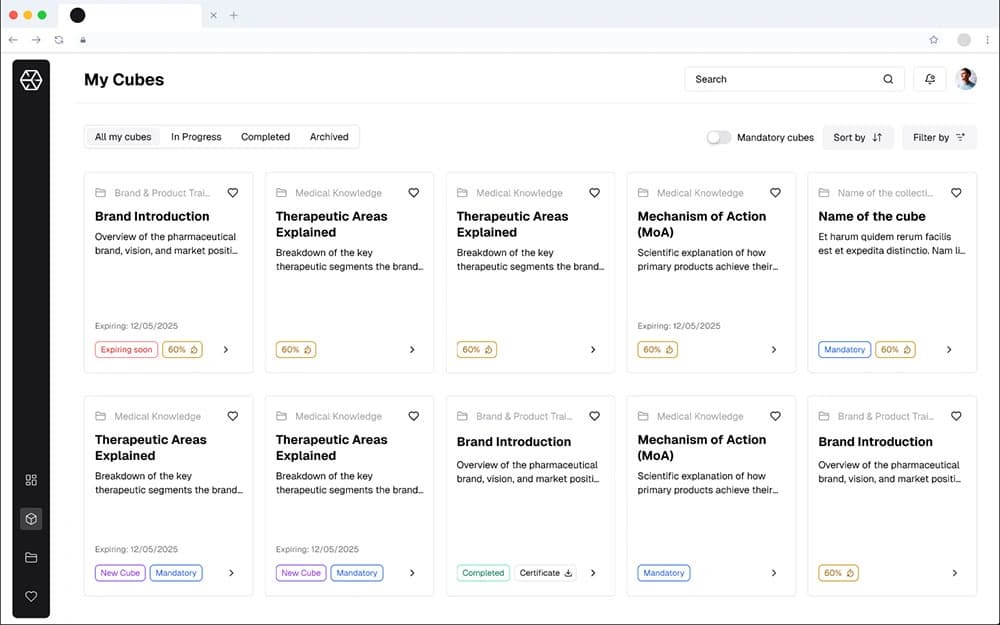Download the certificate for Brand Introduction

coord(545,572)
